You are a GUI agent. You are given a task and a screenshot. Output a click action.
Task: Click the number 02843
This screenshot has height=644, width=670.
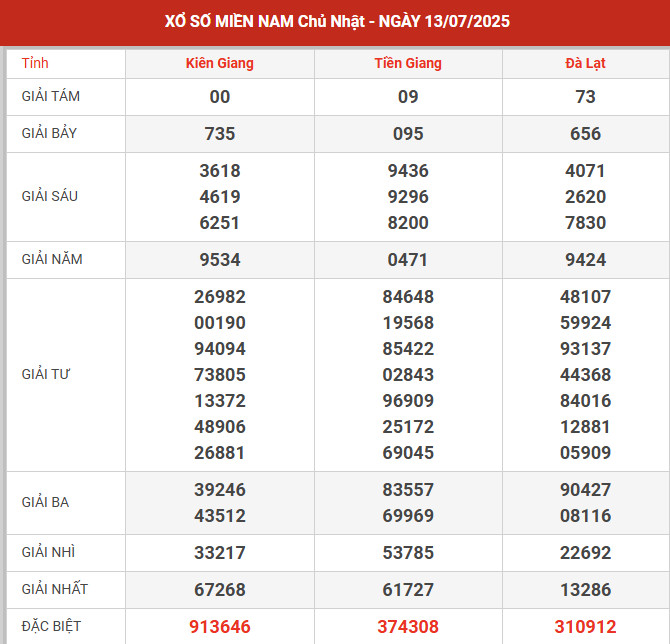click(x=408, y=375)
